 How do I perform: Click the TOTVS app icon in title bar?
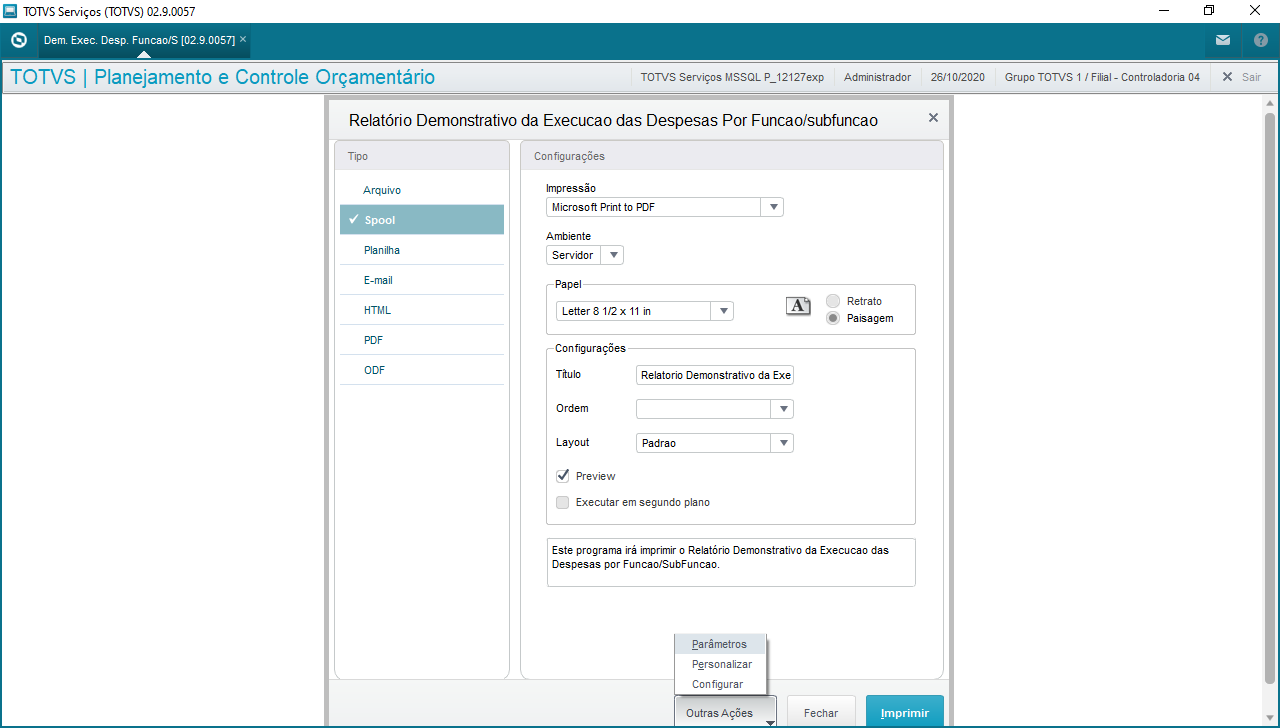(10, 11)
